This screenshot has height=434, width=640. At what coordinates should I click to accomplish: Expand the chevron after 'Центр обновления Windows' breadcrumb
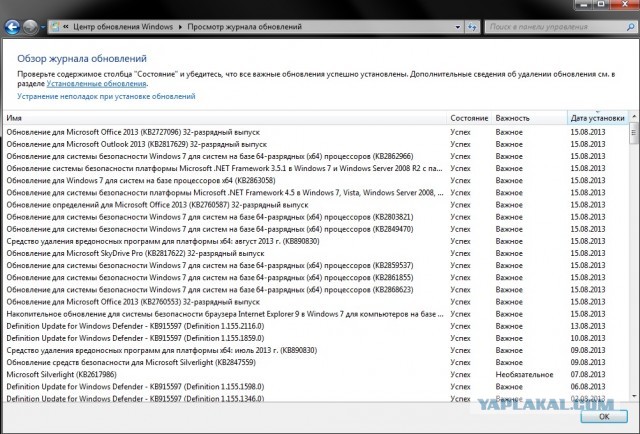tap(180, 27)
